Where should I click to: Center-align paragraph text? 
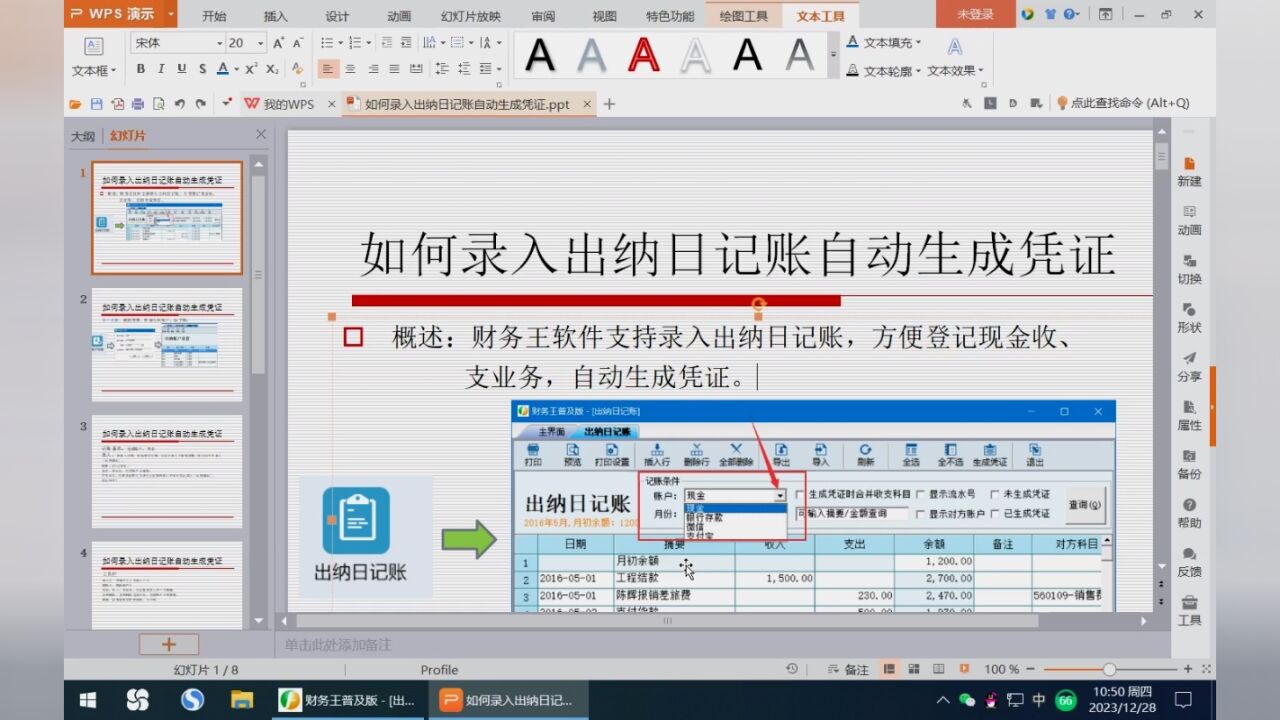pos(350,69)
